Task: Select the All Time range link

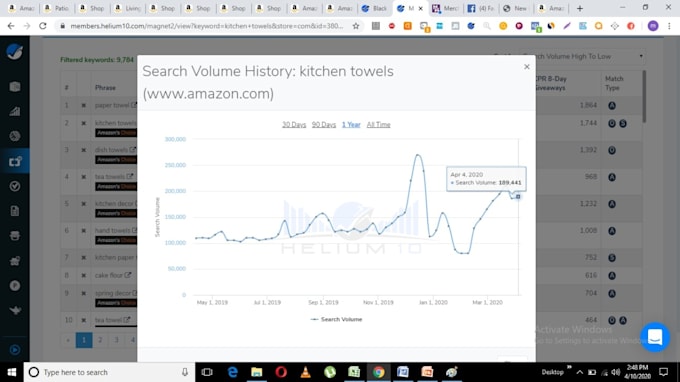Action: (x=379, y=125)
